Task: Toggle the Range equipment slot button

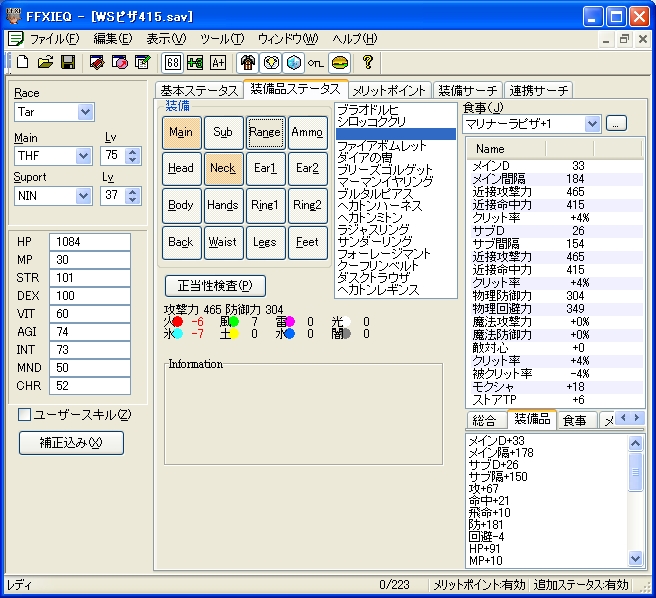Action: point(265,132)
